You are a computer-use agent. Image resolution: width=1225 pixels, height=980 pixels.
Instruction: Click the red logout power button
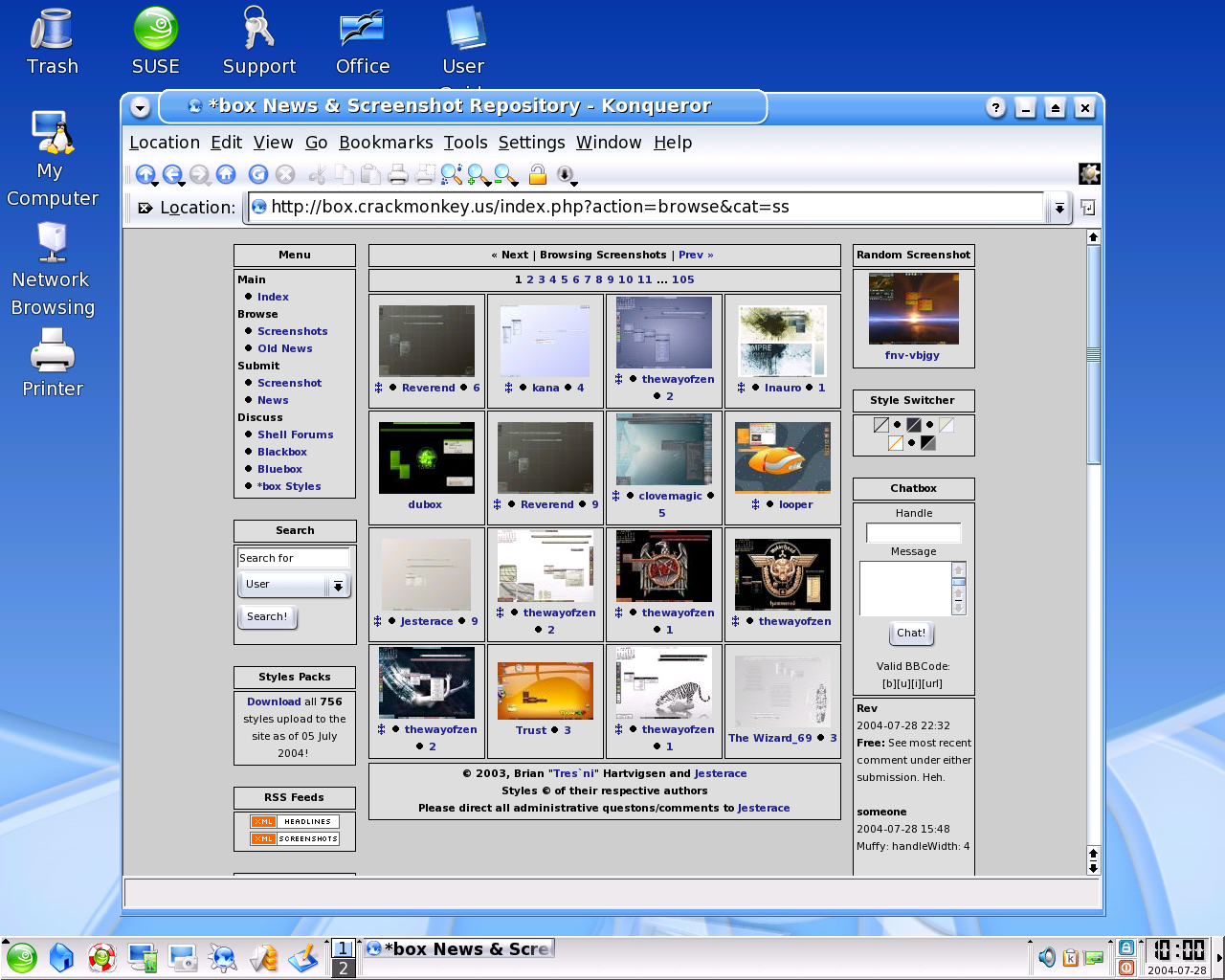(x=1126, y=968)
